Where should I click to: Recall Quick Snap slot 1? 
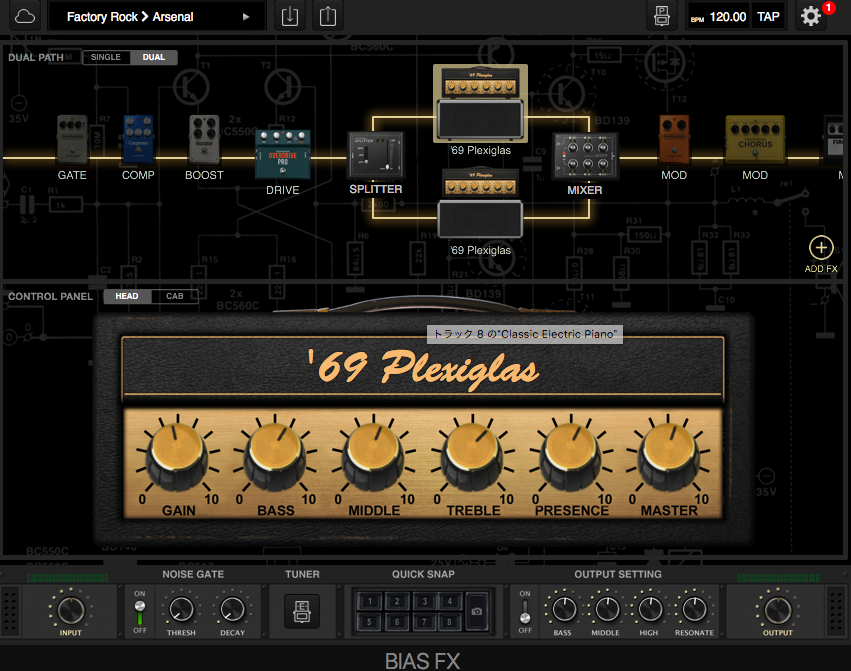click(x=370, y=601)
